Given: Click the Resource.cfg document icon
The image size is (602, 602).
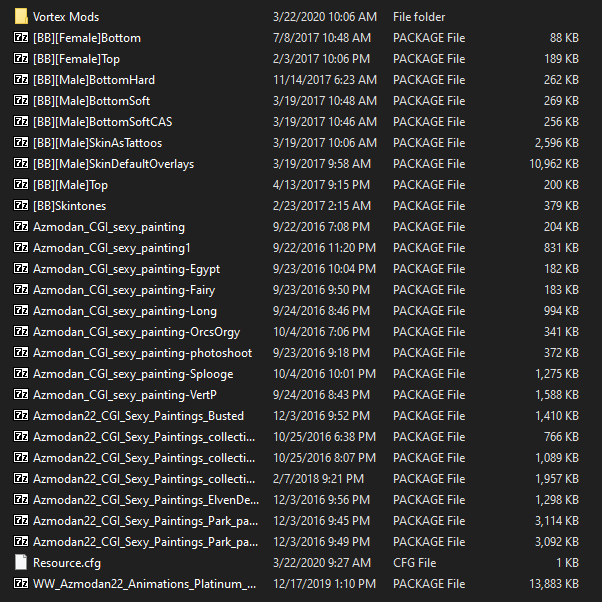Looking at the screenshot, I should point(21,562).
